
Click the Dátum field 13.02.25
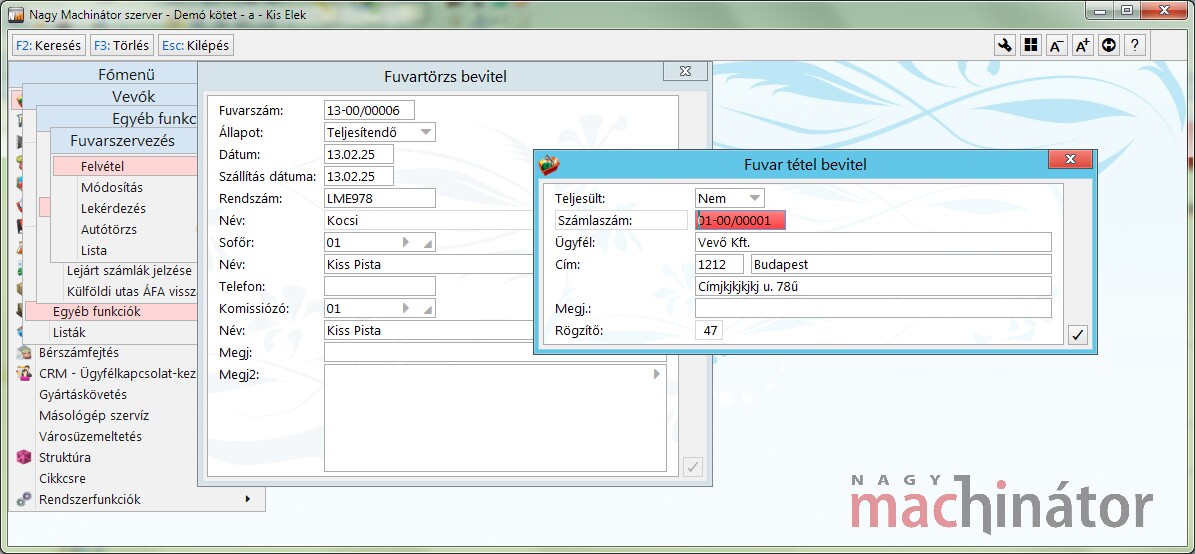359,154
